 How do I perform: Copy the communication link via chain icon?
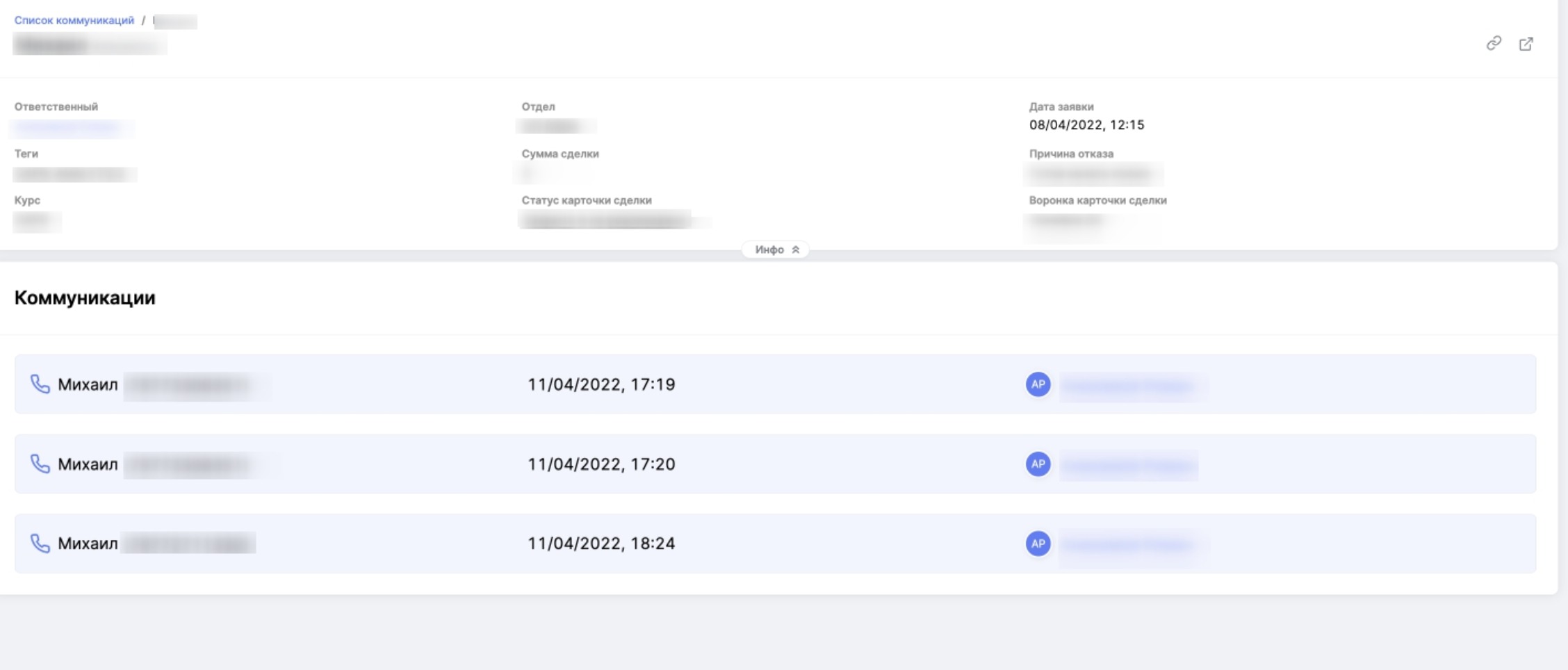[1494, 44]
